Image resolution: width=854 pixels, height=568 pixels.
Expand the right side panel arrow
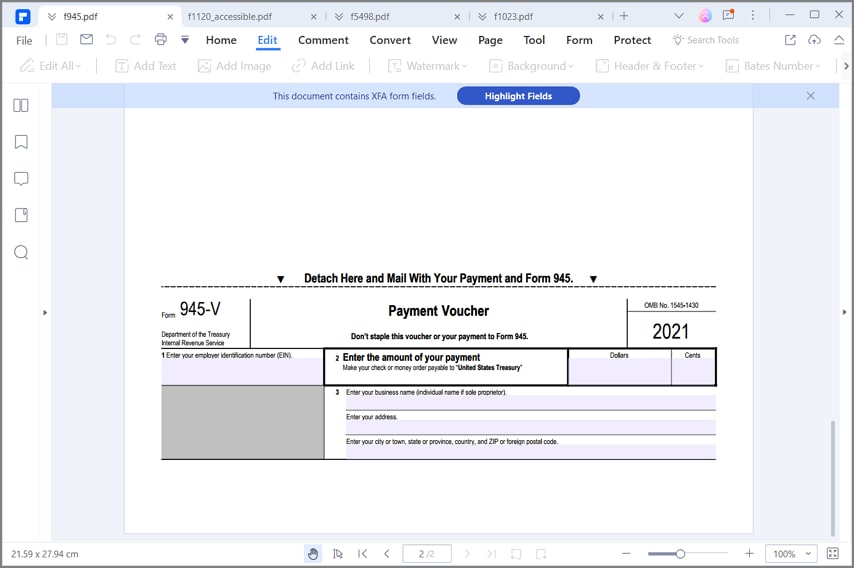[x=844, y=312]
